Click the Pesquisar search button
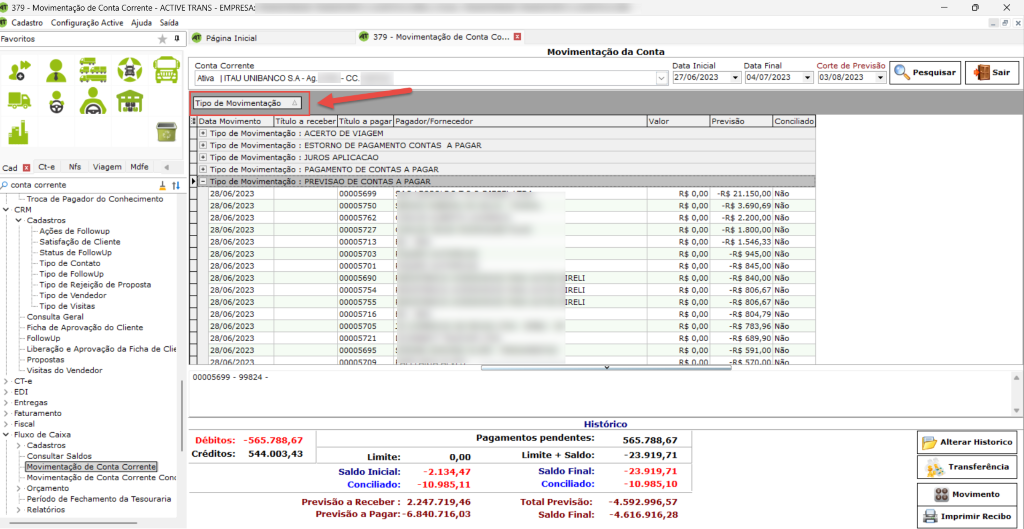Screen dimensions: 1024x529 [924, 72]
